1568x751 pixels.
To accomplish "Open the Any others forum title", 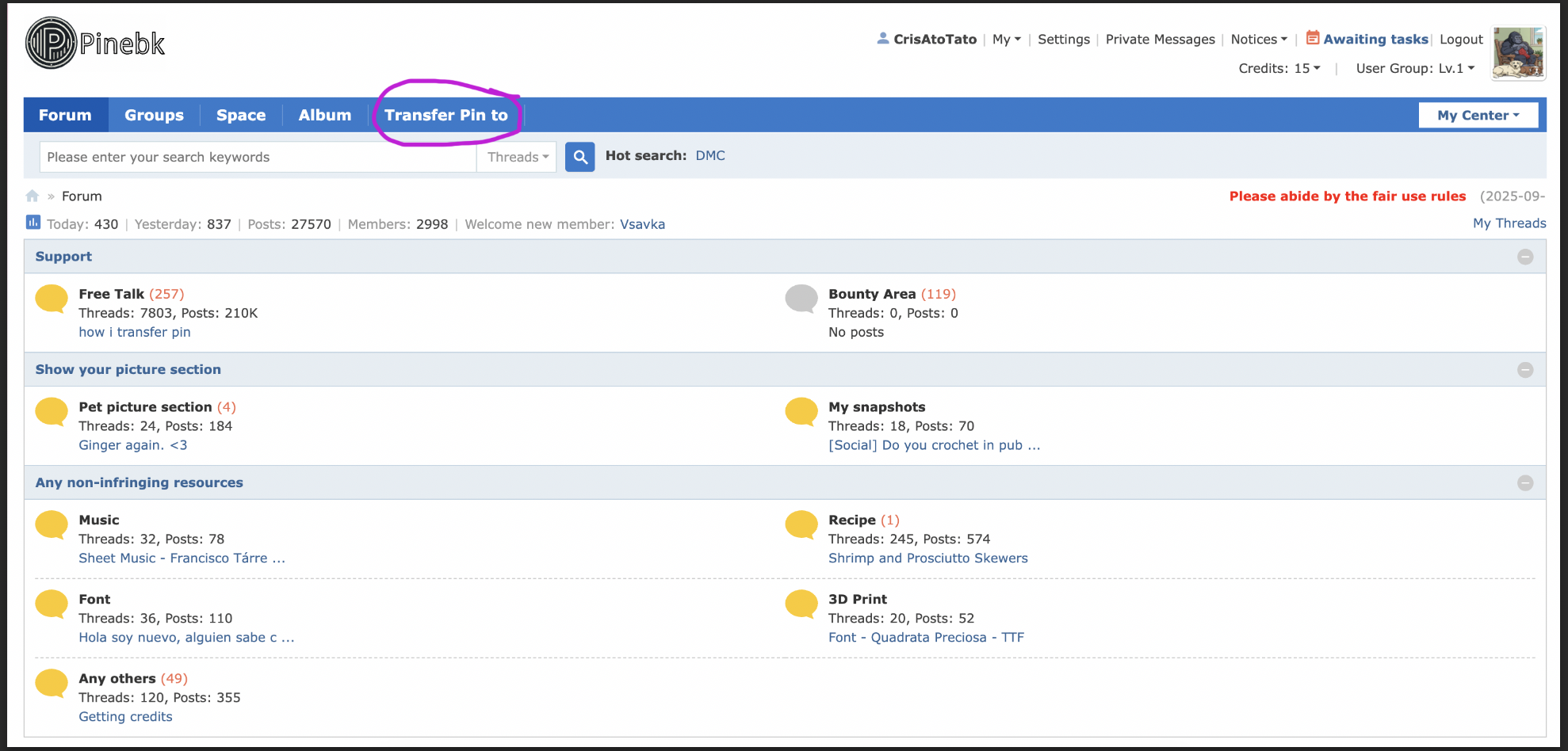I will pyautogui.click(x=117, y=679).
